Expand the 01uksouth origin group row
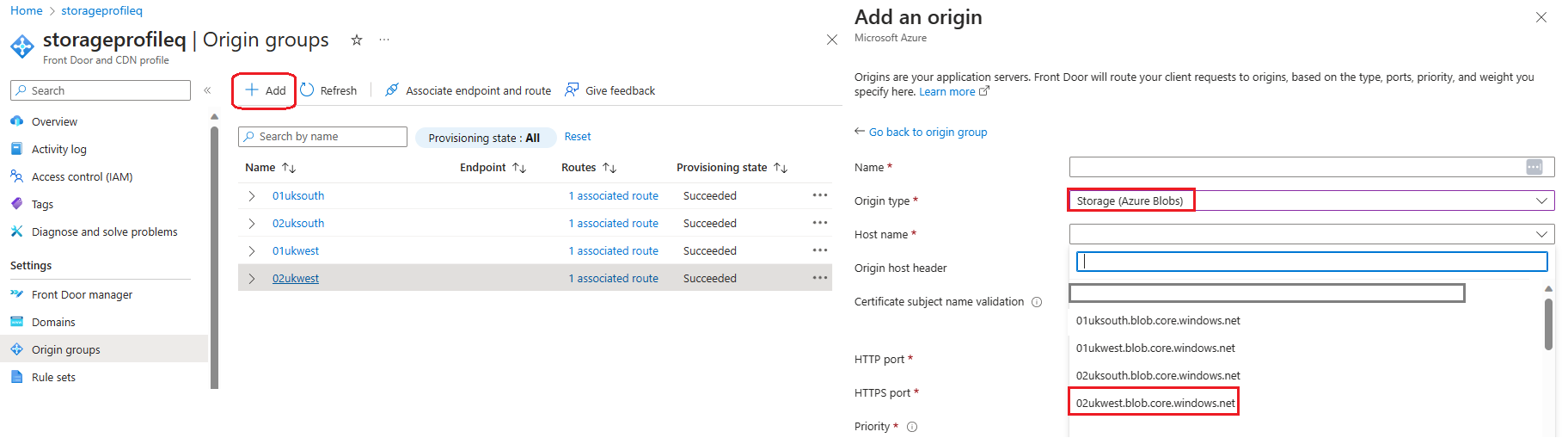 pyautogui.click(x=252, y=196)
